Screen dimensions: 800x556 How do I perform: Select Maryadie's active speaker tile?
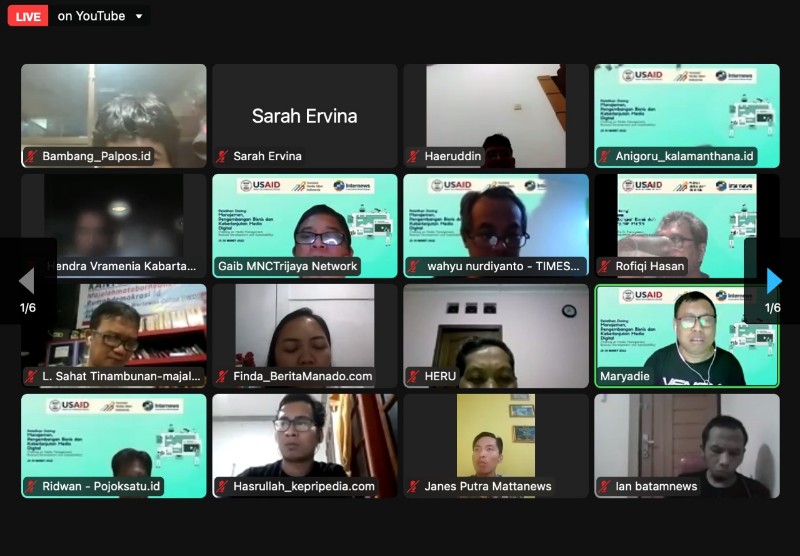click(x=687, y=336)
